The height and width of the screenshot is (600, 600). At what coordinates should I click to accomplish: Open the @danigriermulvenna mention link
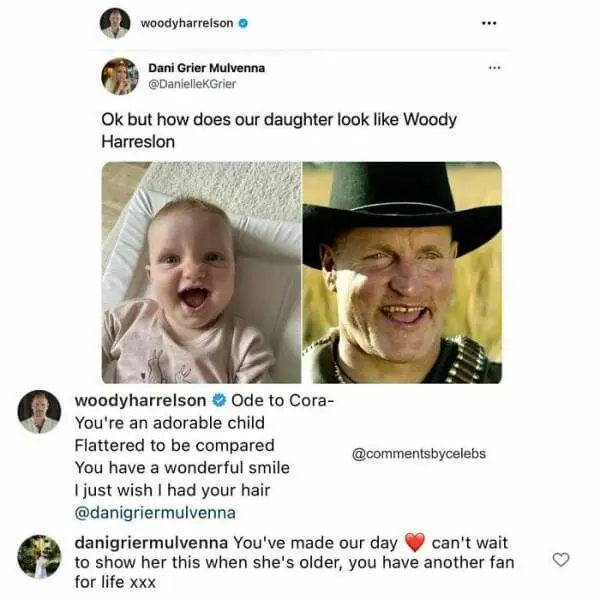(157, 512)
